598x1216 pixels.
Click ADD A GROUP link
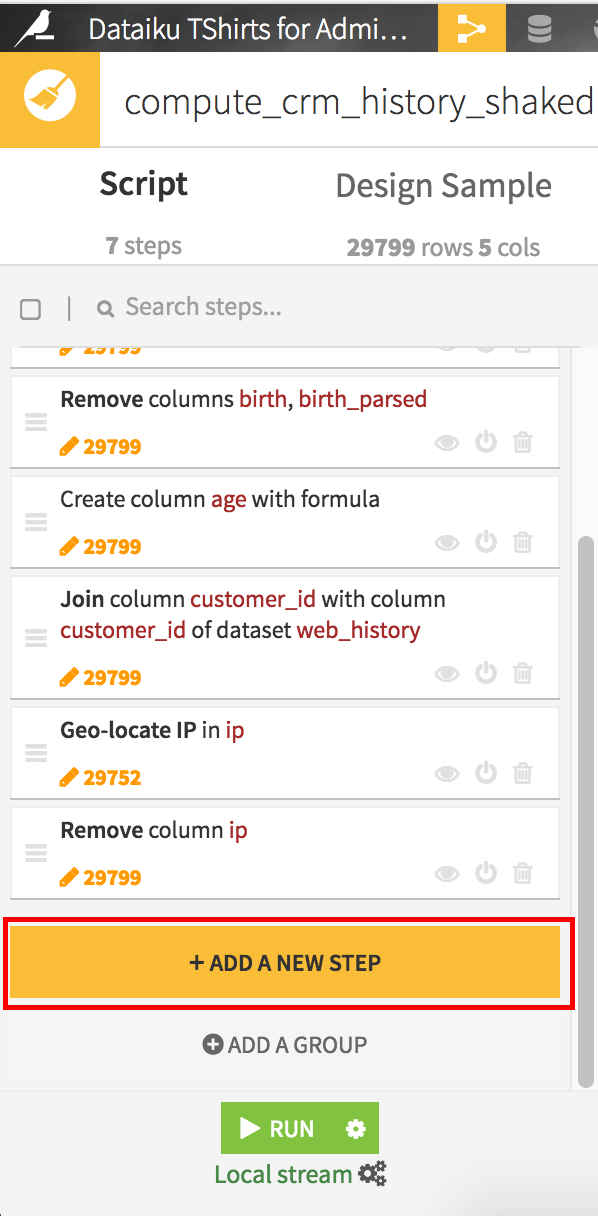(x=285, y=1045)
